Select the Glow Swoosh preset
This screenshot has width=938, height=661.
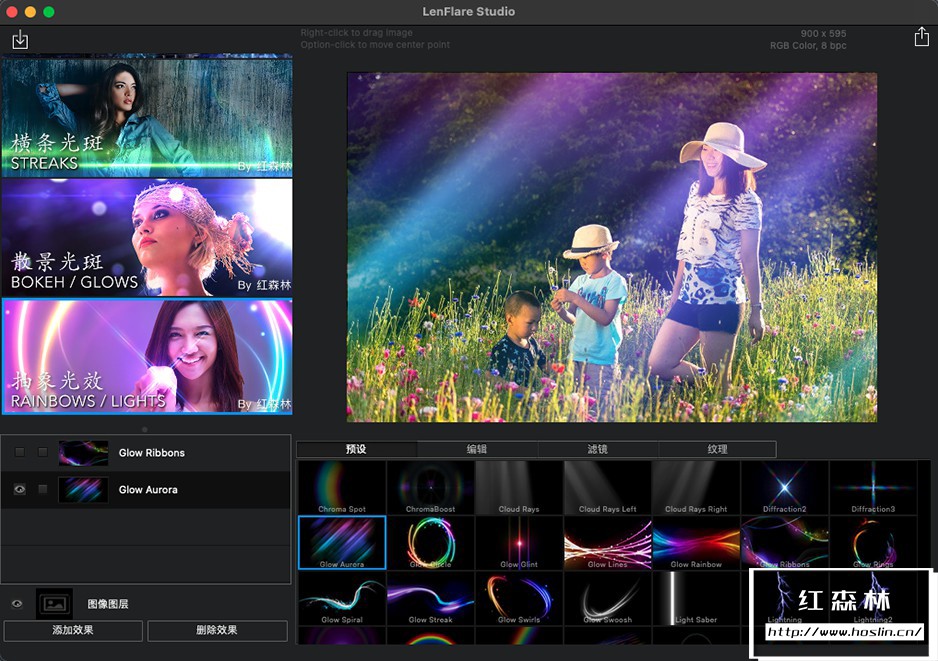[x=608, y=598]
